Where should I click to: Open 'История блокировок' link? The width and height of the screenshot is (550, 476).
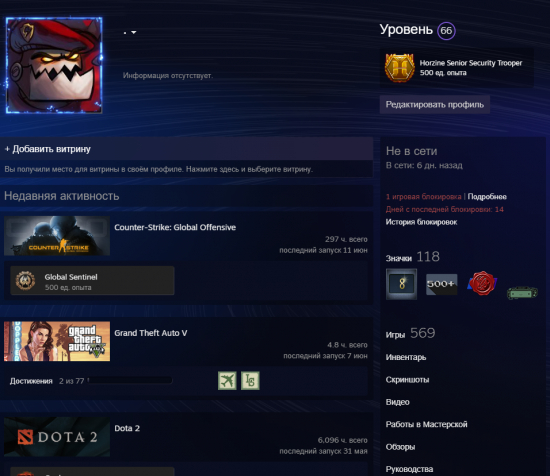point(421,222)
